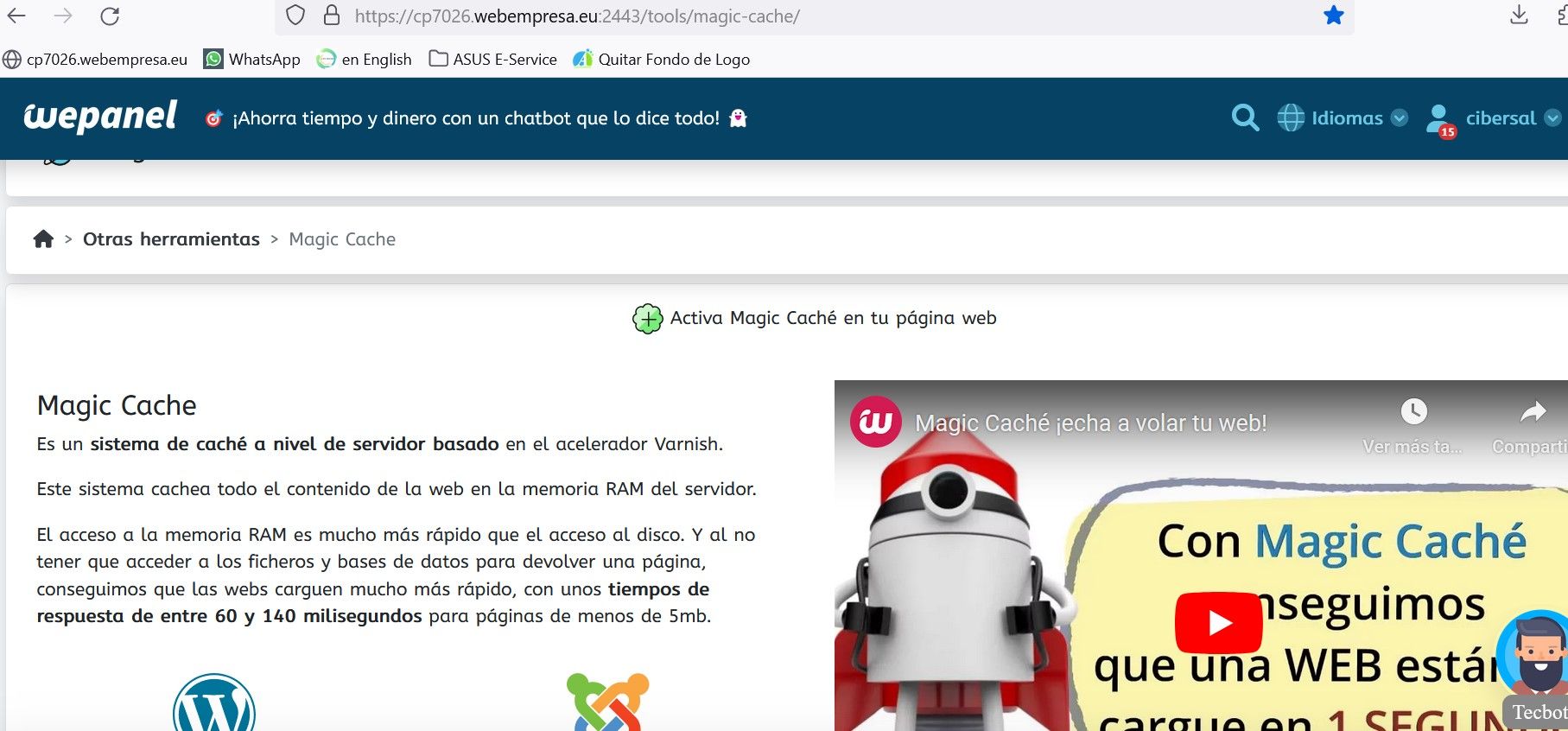Click the Magic Cache breadcrumb item
This screenshot has width=1568, height=731.
pyautogui.click(x=342, y=239)
